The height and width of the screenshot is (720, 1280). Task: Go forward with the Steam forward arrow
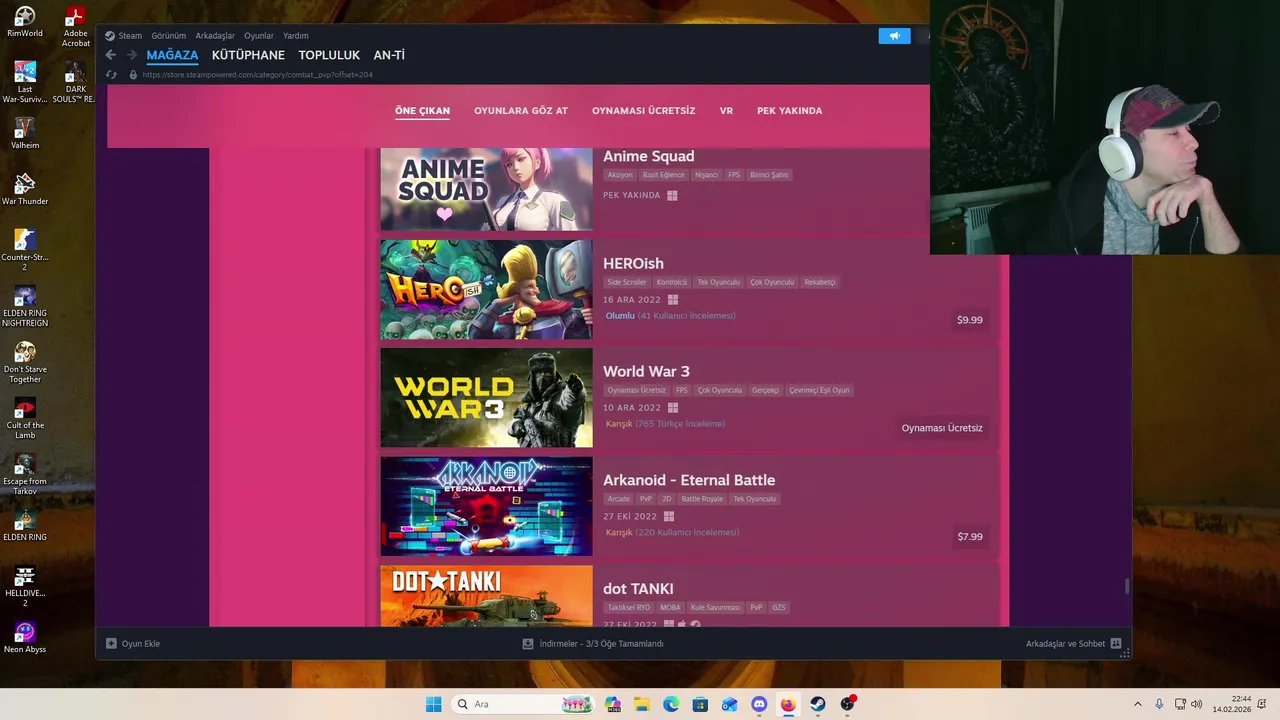[x=131, y=55]
